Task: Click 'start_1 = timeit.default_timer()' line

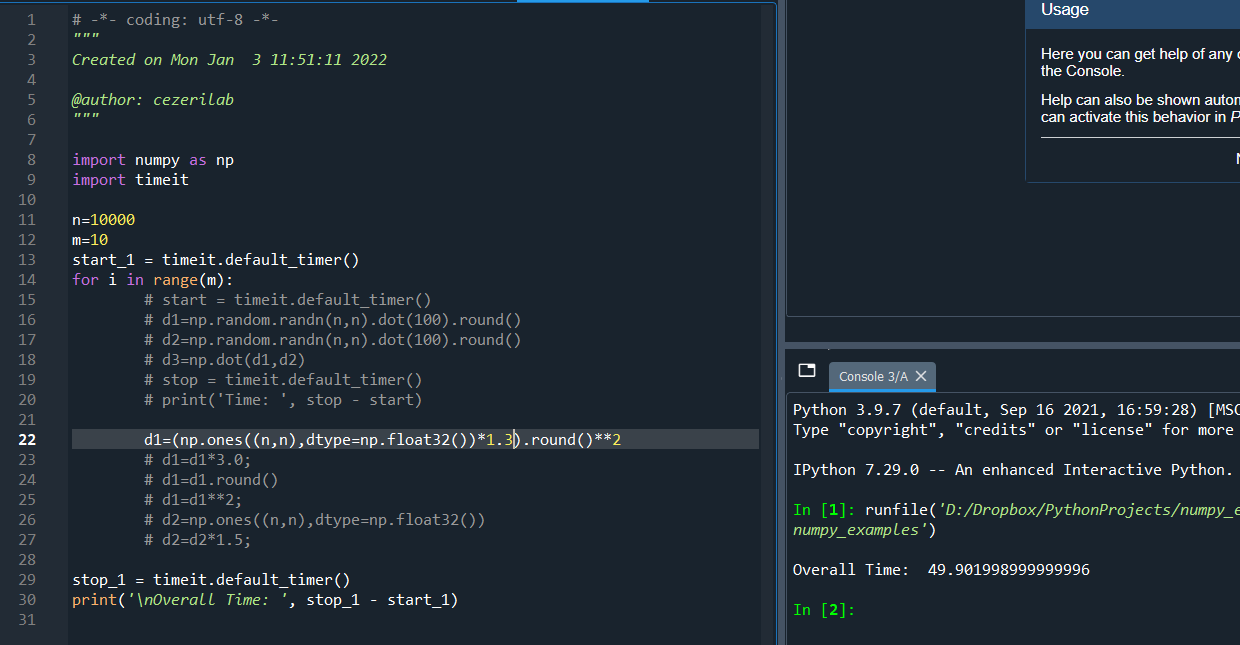Action: pyautogui.click(x=215, y=260)
